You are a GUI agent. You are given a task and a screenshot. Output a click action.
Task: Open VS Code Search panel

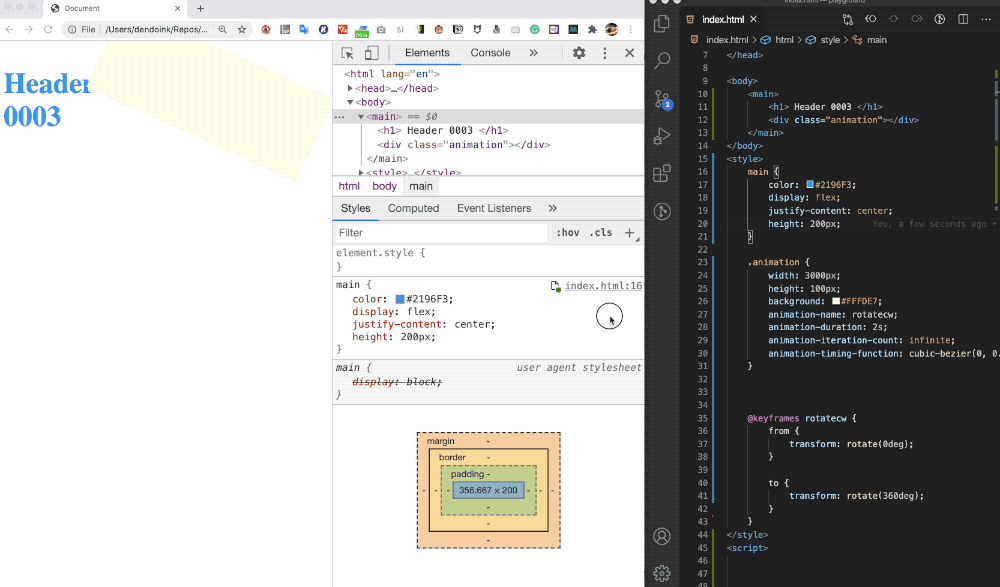point(662,60)
